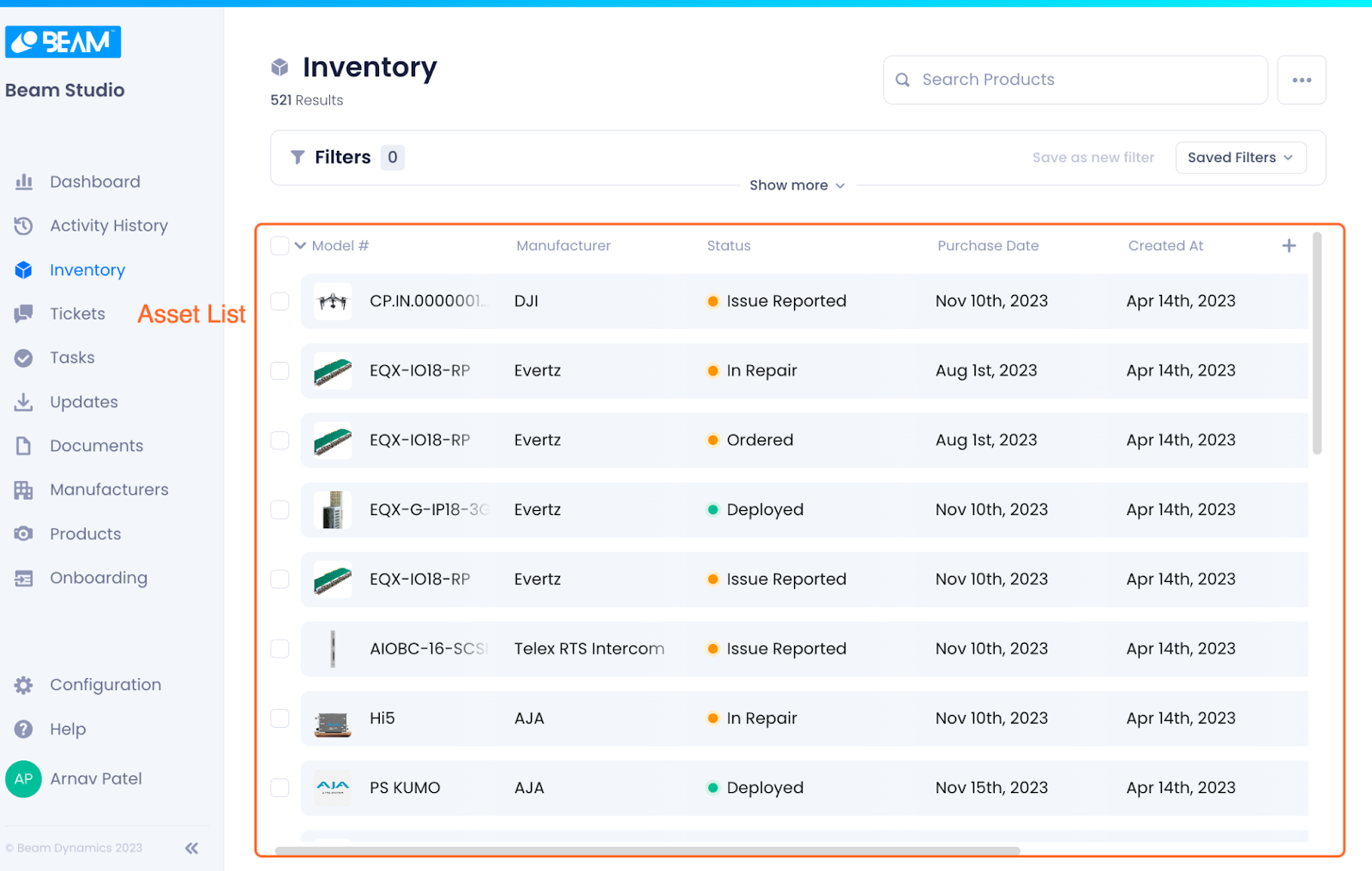Click Telex RTS Intercom manufacturer cell
Image resolution: width=1372 pixels, height=871 pixels.
tap(589, 649)
